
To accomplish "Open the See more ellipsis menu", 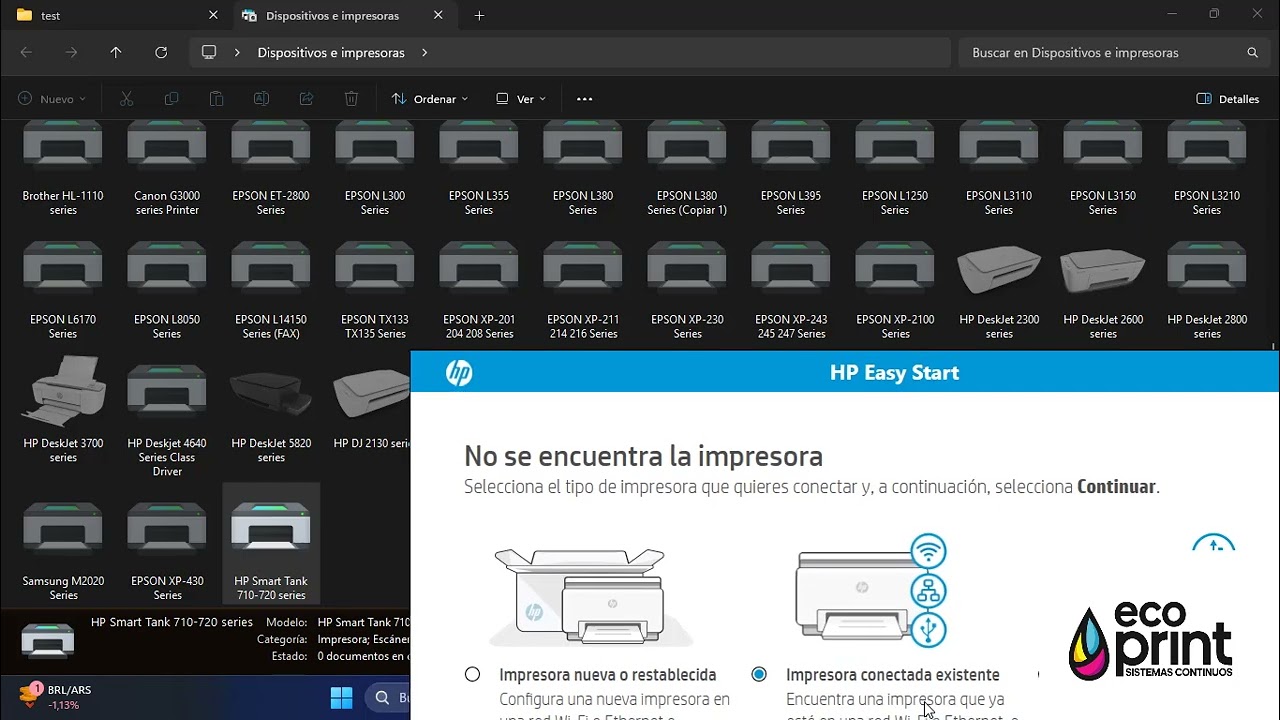I will (x=585, y=99).
